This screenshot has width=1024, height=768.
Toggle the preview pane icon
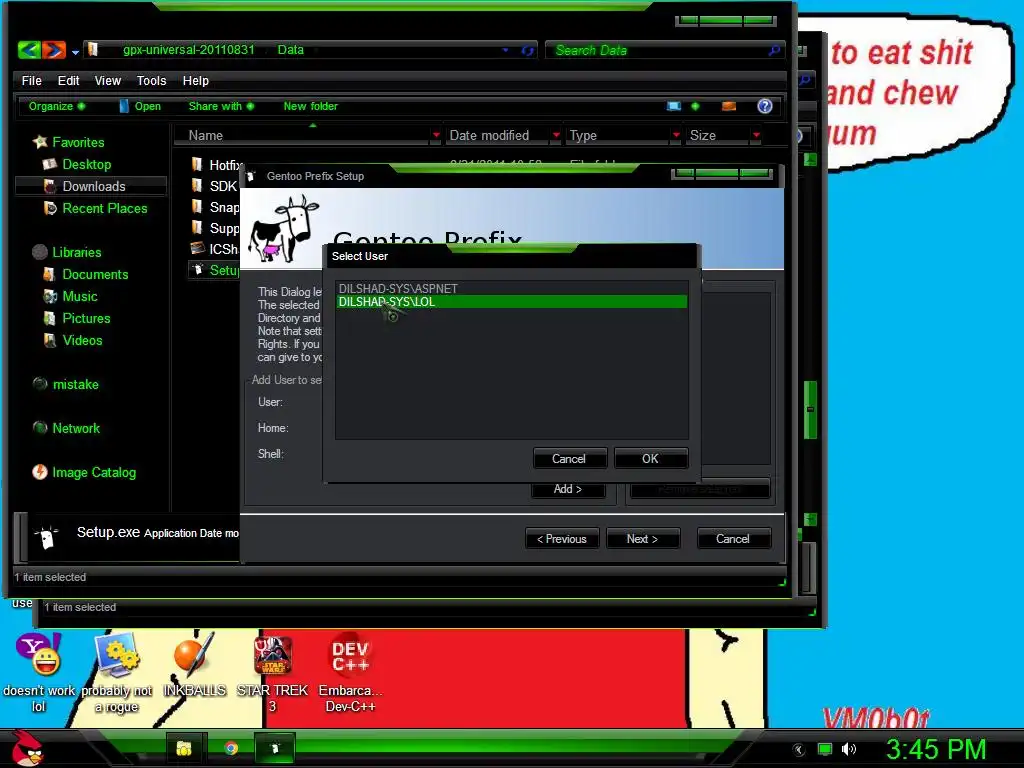(729, 106)
